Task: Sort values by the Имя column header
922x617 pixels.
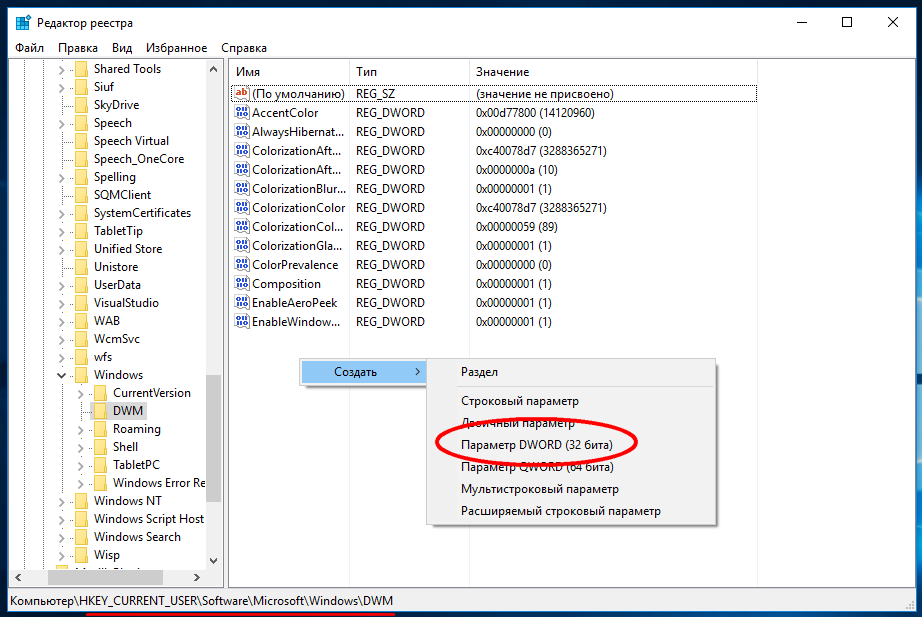Action: 289,72
